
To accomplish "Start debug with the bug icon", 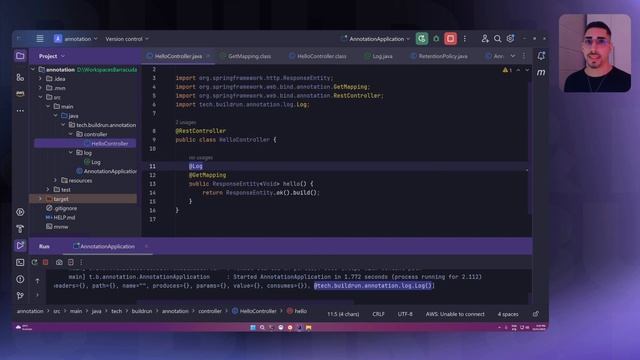I will (x=436, y=39).
